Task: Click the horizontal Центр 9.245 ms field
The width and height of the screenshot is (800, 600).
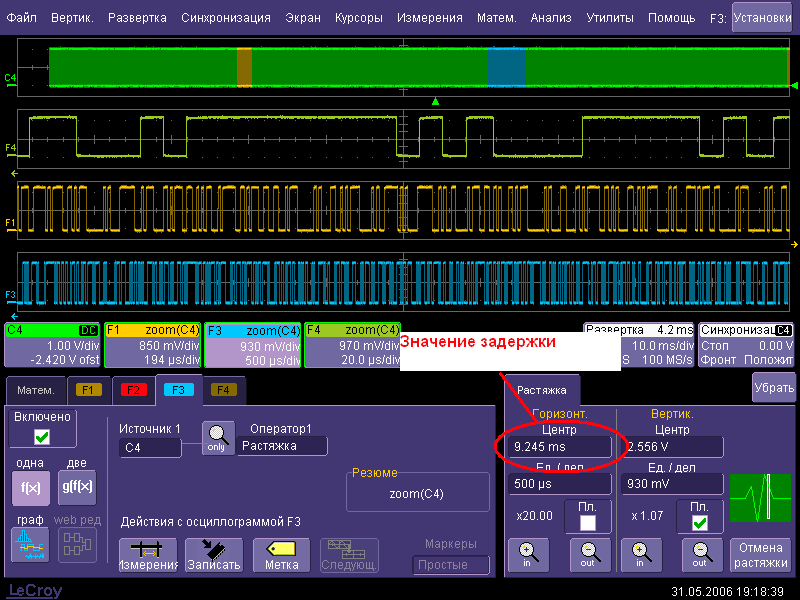Action: [x=559, y=447]
